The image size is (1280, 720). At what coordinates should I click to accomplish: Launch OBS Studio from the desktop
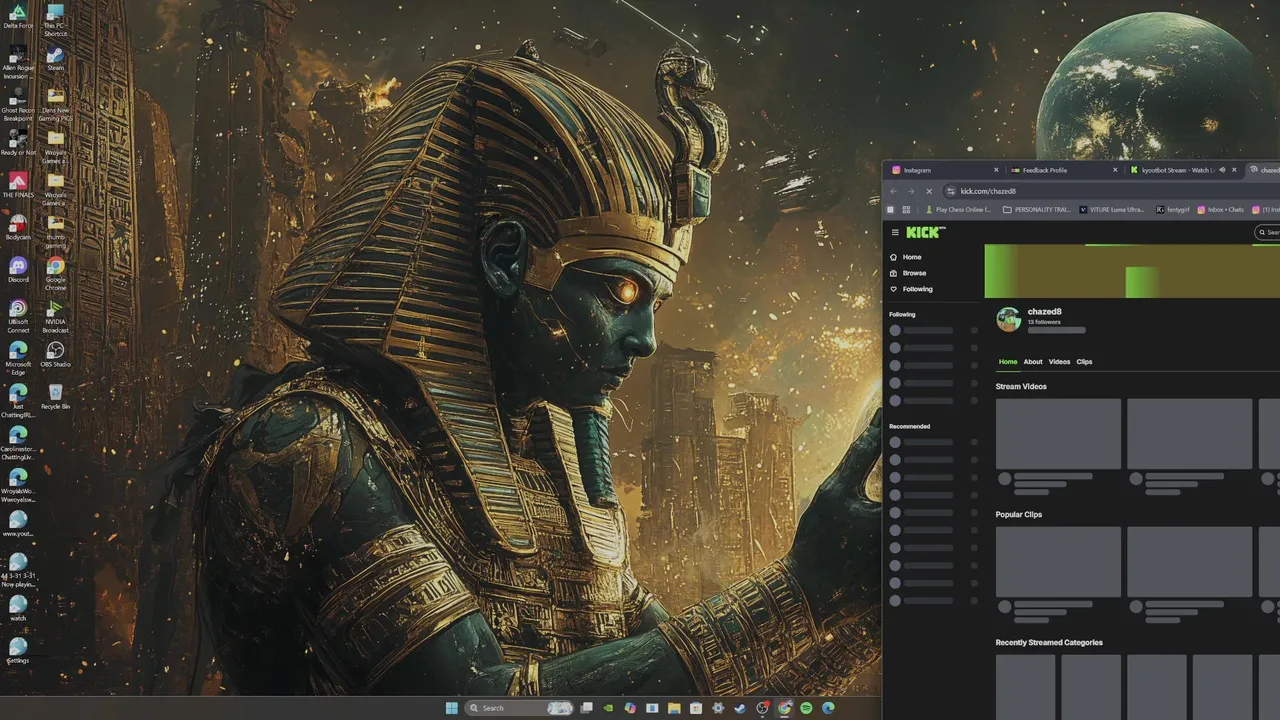(55, 355)
